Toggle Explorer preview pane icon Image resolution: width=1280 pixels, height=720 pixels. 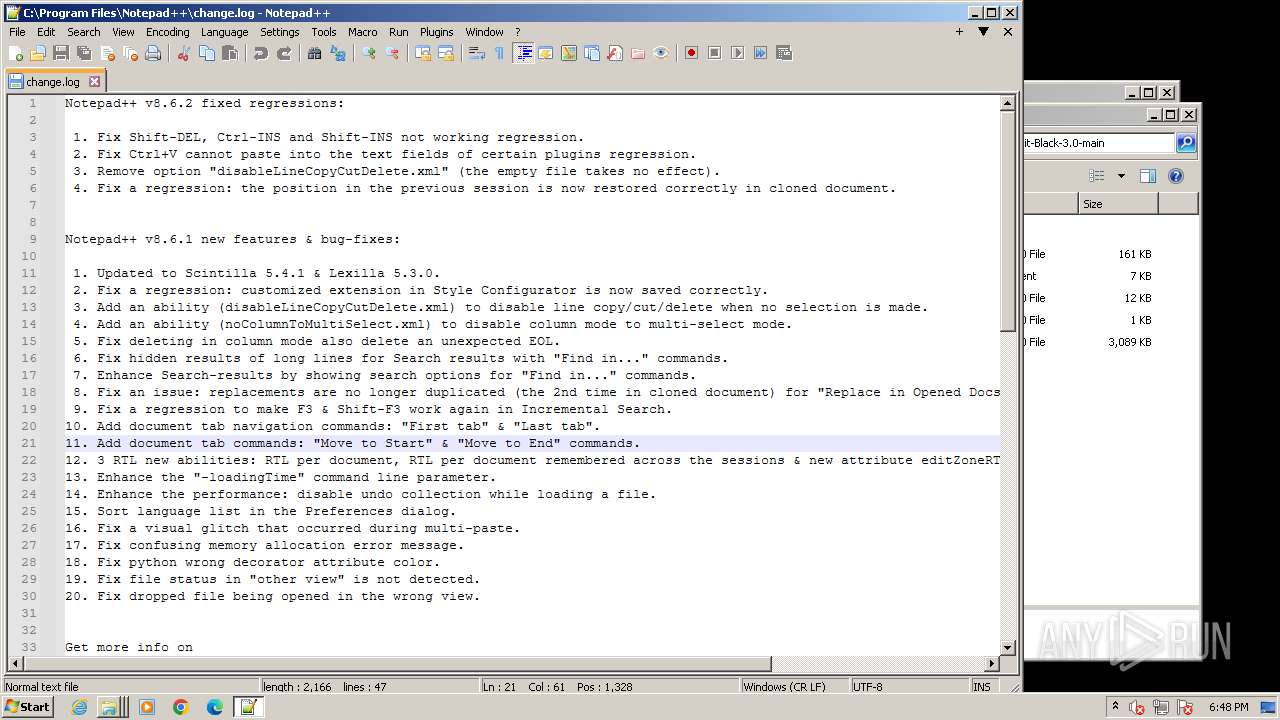click(1148, 176)
